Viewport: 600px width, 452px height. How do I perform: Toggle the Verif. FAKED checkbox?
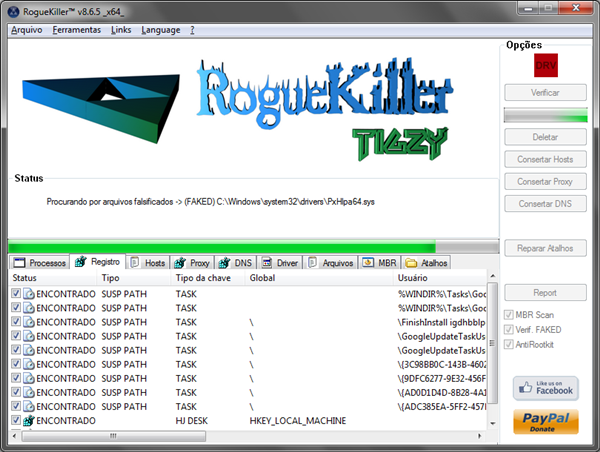coord(509,330)
